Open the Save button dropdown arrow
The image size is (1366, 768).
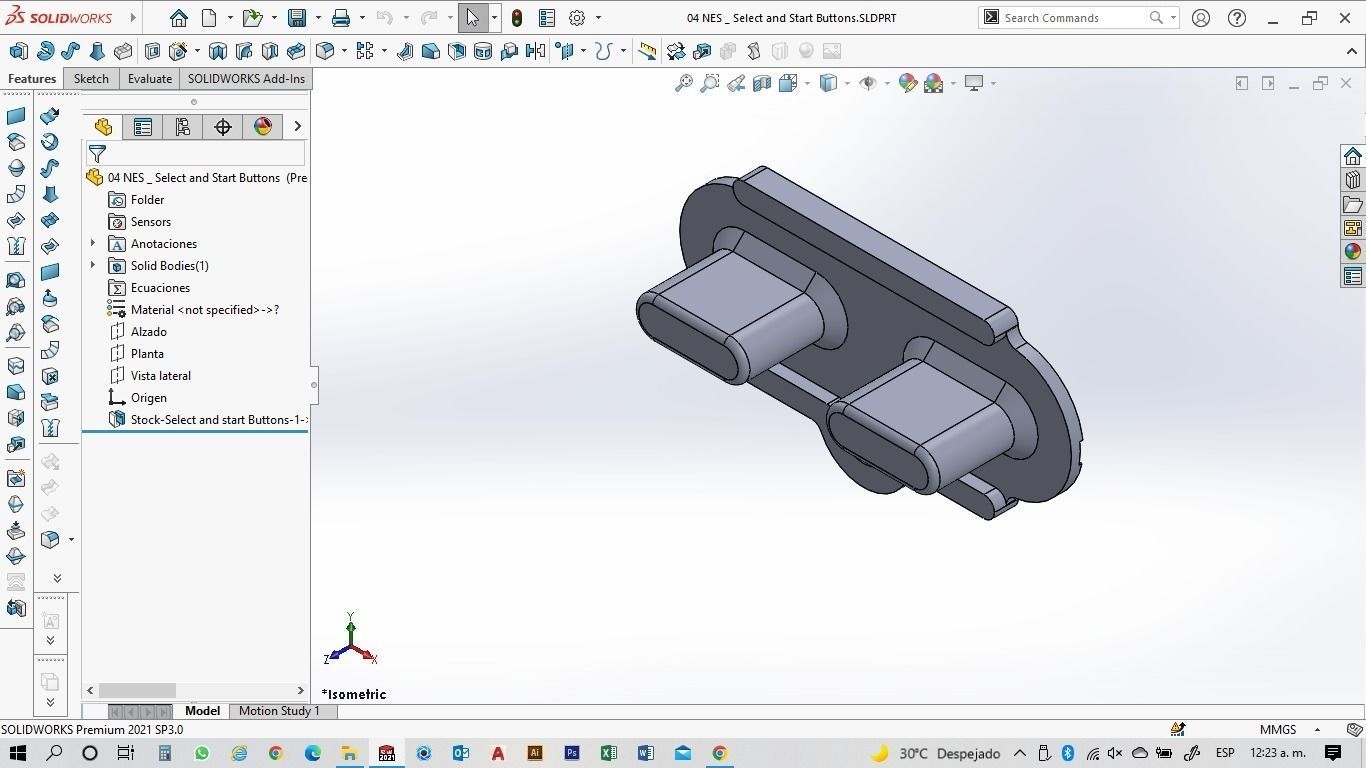(x=317, y=18)
